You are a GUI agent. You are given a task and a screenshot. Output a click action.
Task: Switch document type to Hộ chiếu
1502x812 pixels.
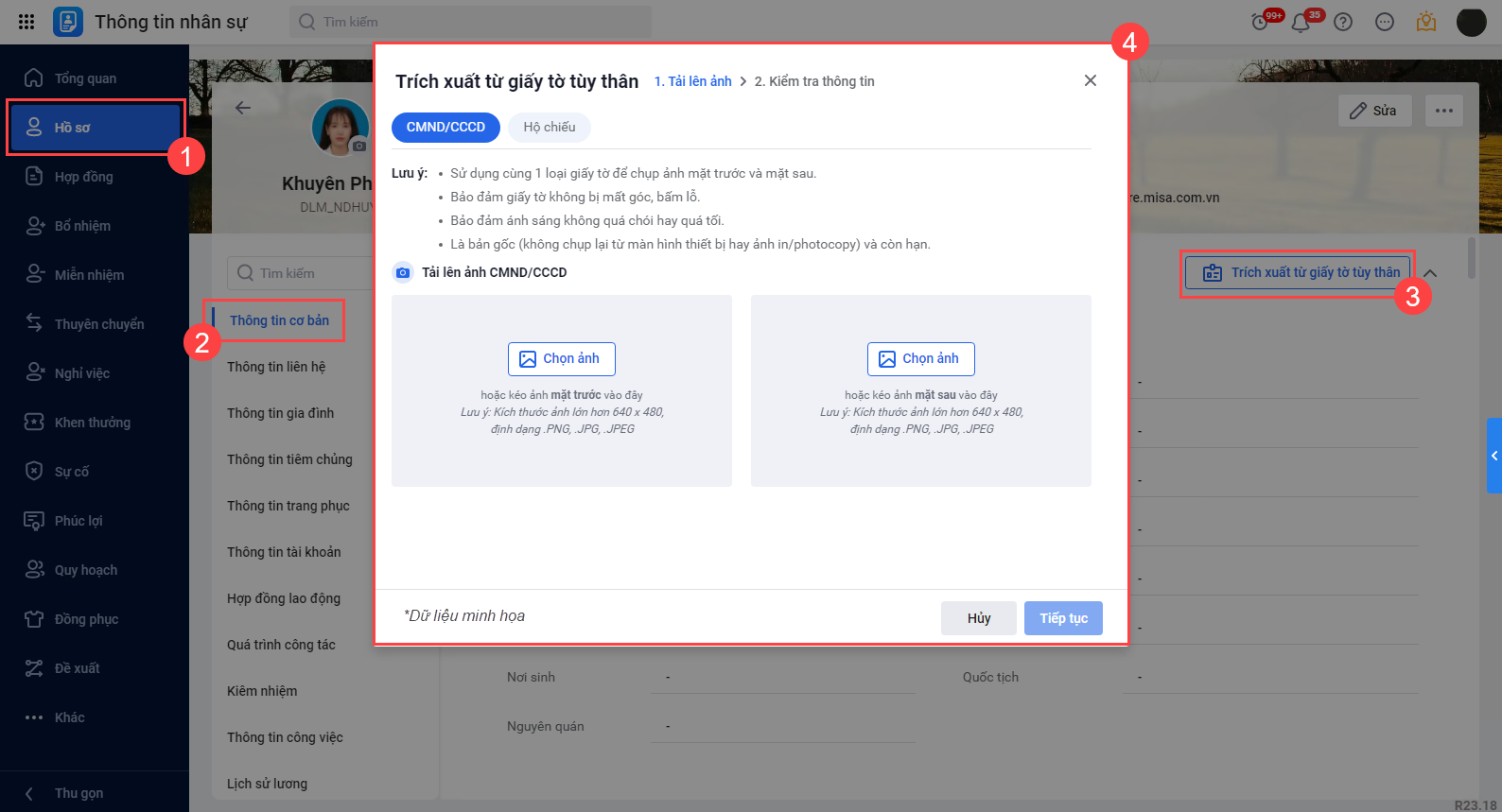550,127
